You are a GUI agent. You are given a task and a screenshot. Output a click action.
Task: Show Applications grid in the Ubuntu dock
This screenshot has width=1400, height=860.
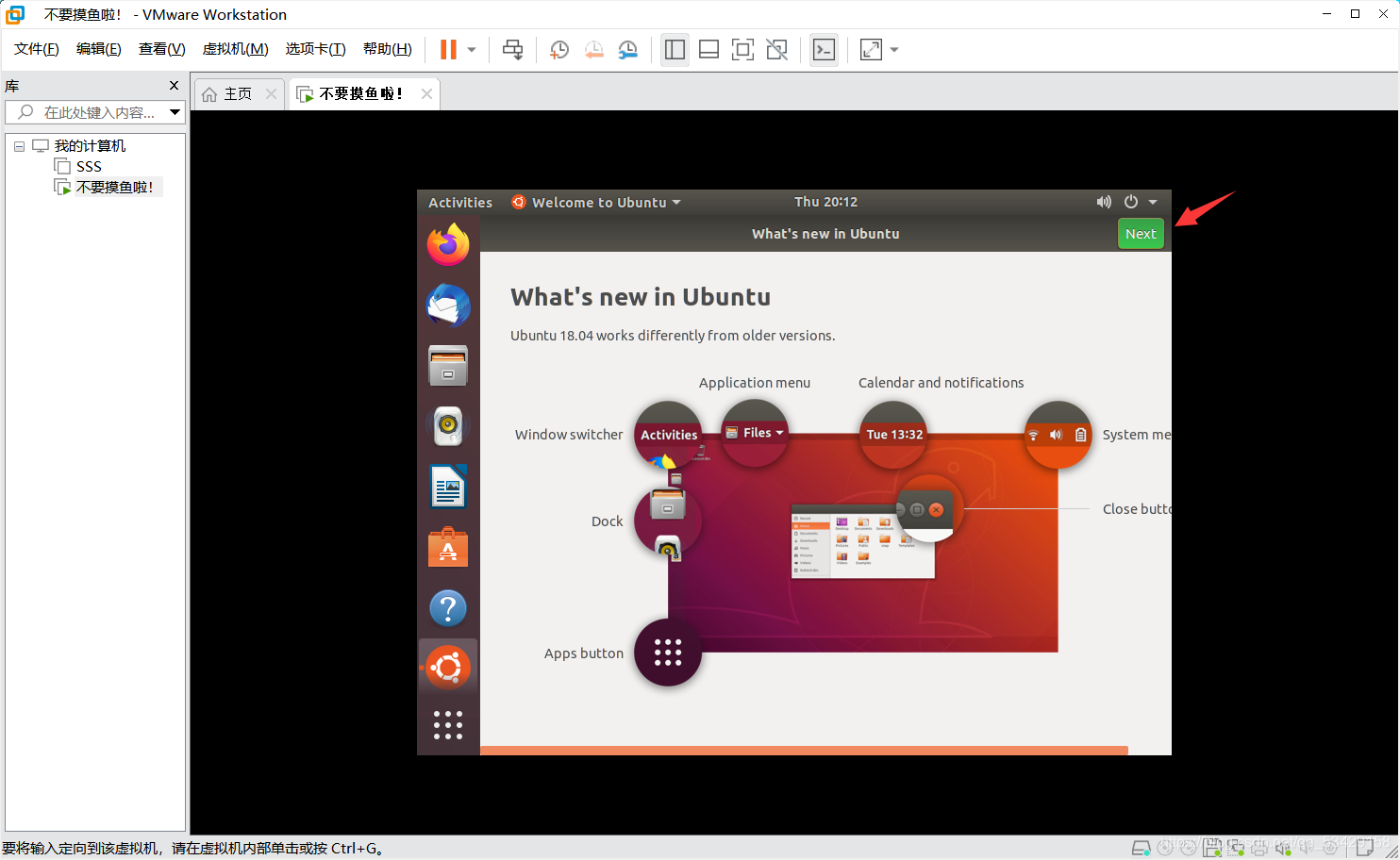pyautogui.click(x=448, y=725)
